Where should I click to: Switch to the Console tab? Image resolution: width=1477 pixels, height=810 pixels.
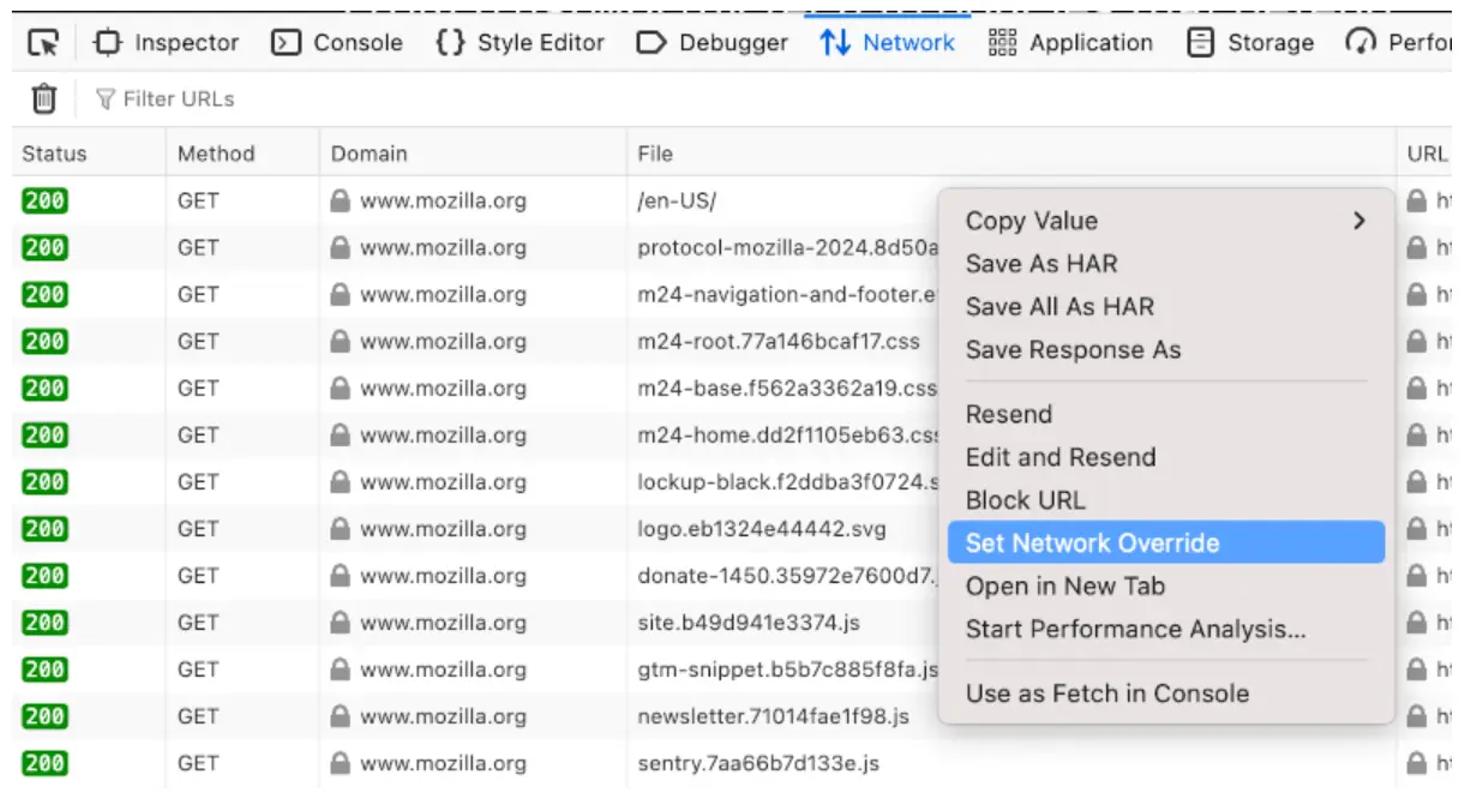337,43
